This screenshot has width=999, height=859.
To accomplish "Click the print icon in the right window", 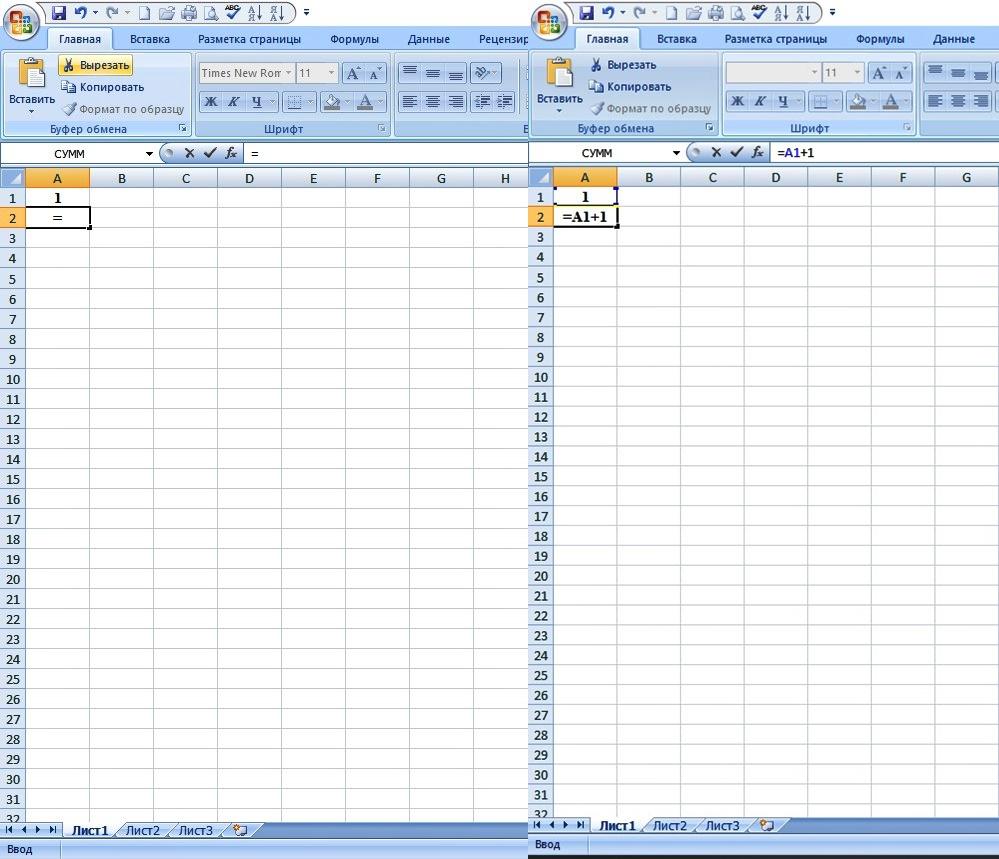I will 715,13.
